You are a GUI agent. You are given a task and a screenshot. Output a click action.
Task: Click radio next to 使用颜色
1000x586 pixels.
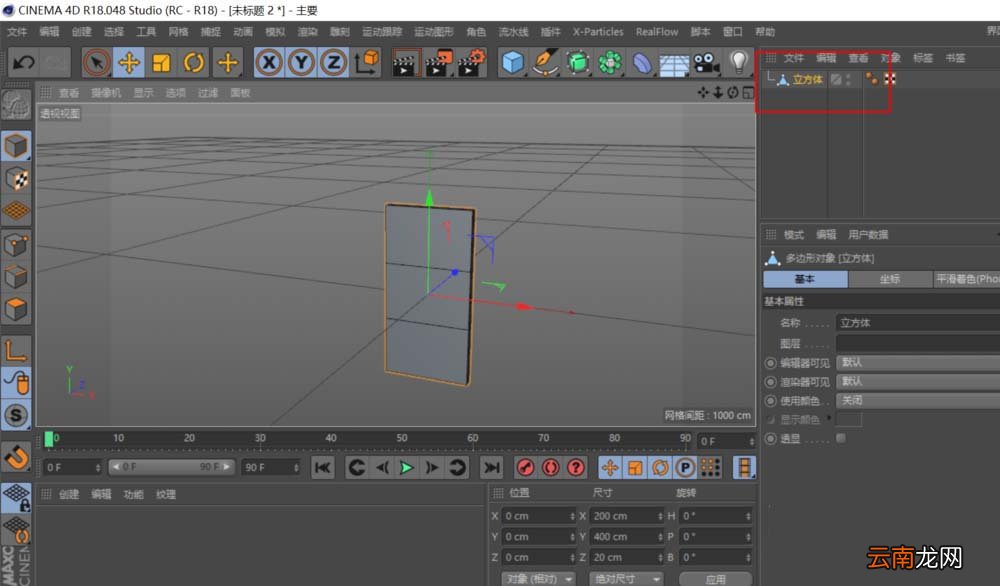(x=770, y=401)
